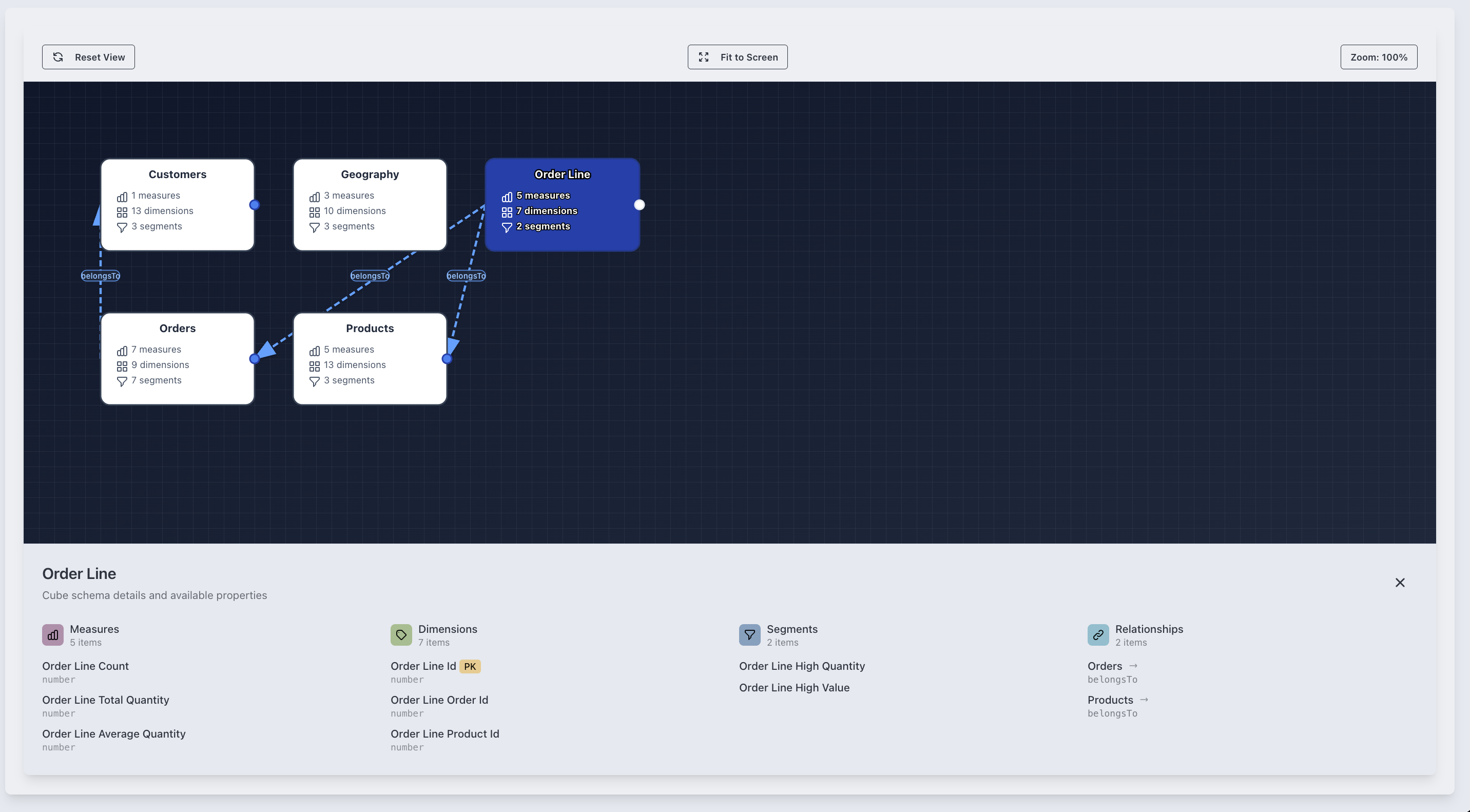Click the arrow next to Orders relationship

pos(1133,665)
